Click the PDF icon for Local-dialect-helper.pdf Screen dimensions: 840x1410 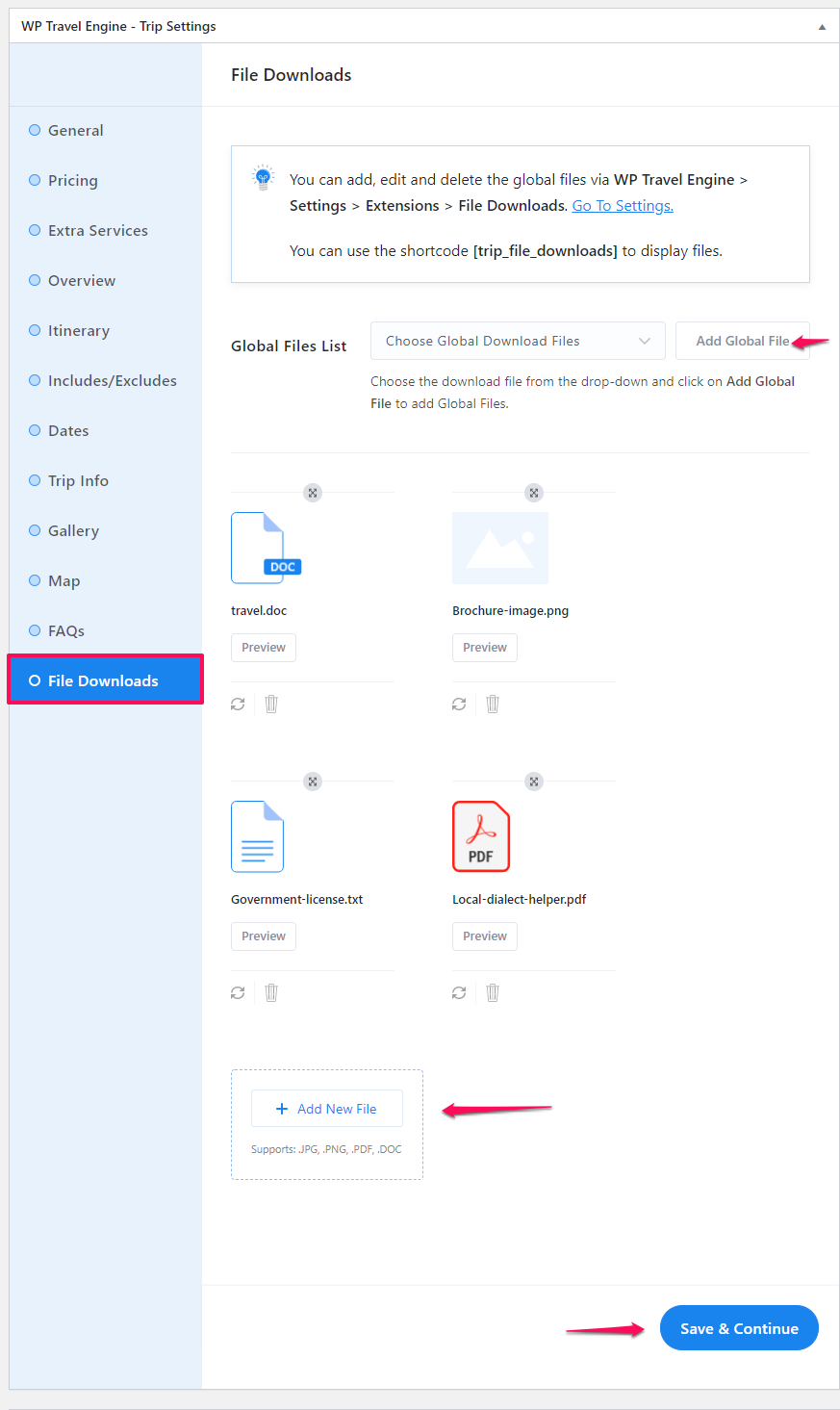tap(481, 836)
